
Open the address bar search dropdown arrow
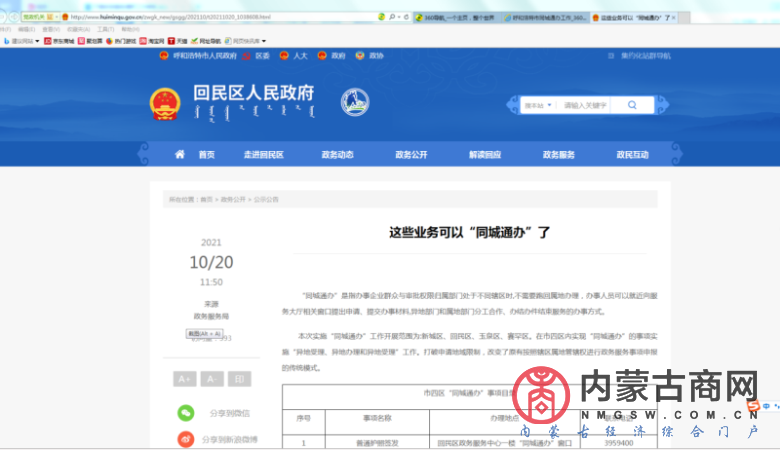tap(399, 17)
